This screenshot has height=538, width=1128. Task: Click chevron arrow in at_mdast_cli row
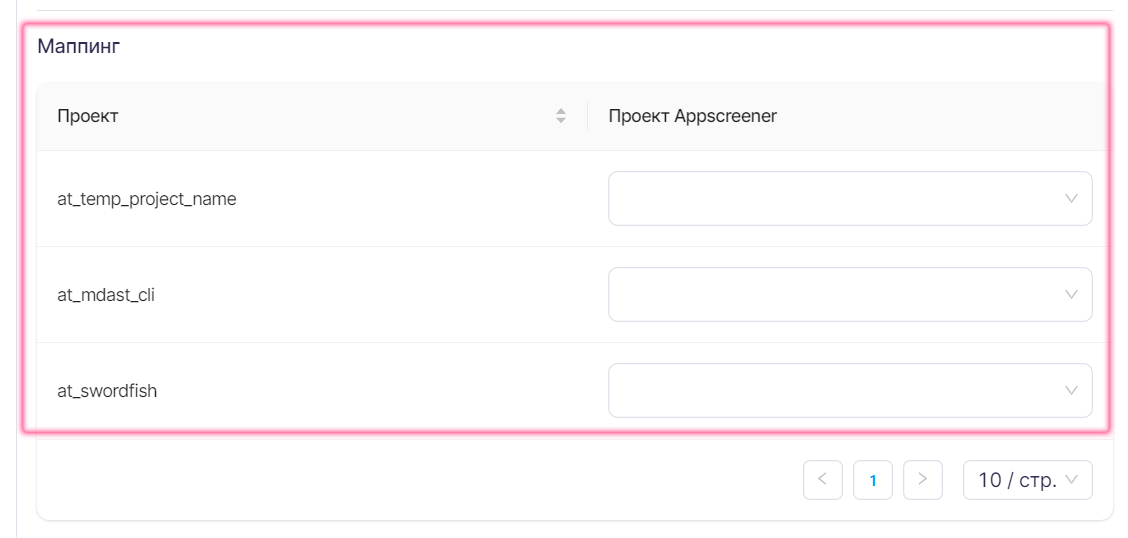[x=1071, y=295]
